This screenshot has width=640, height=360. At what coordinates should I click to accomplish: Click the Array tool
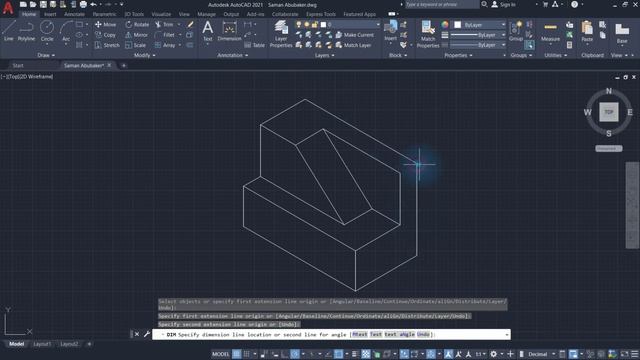[x=165, y=45]
